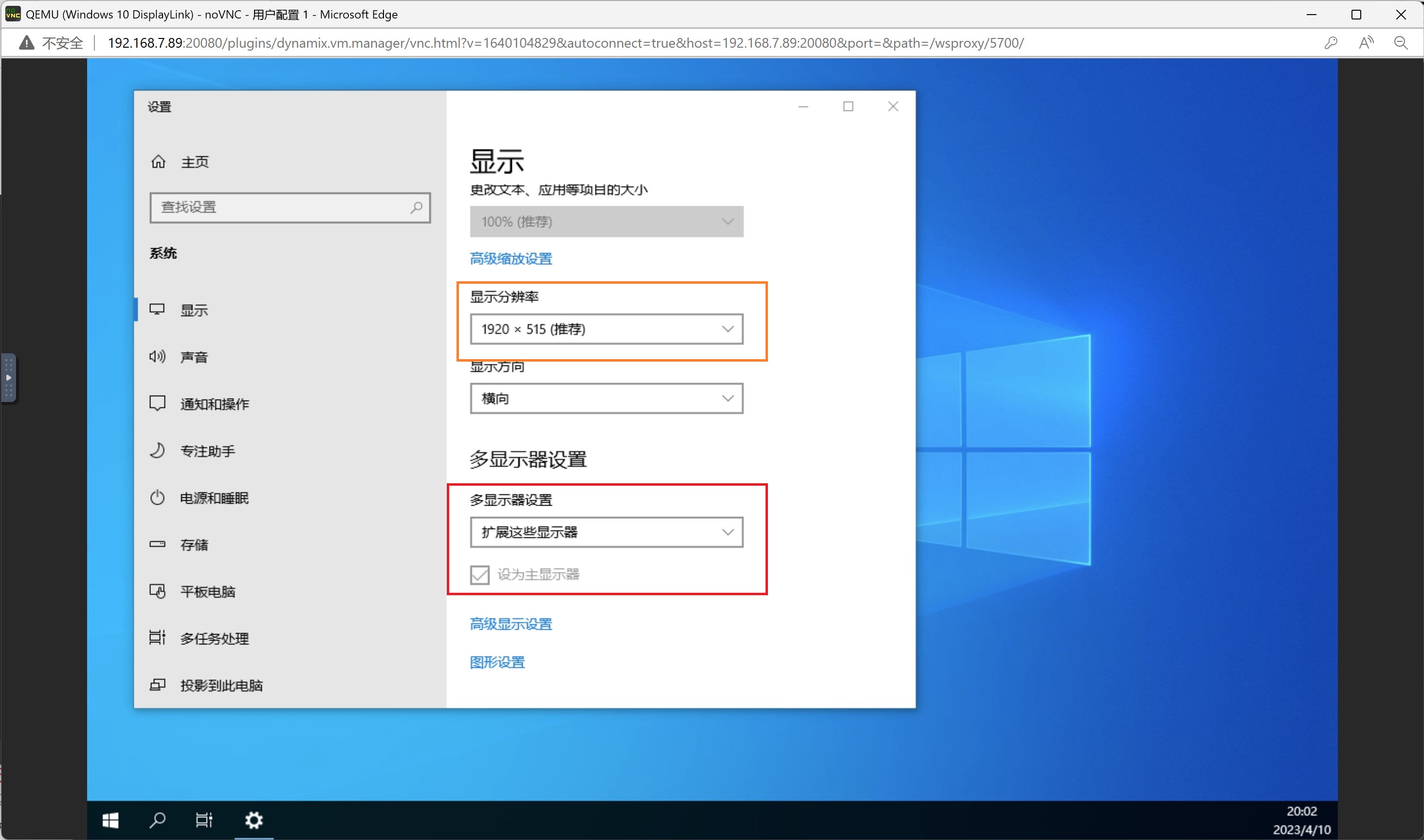This screenshot has height=840, width=1424.
Task: Expand the 扩展这些显示器 dropdown
Action: point(606,532)
